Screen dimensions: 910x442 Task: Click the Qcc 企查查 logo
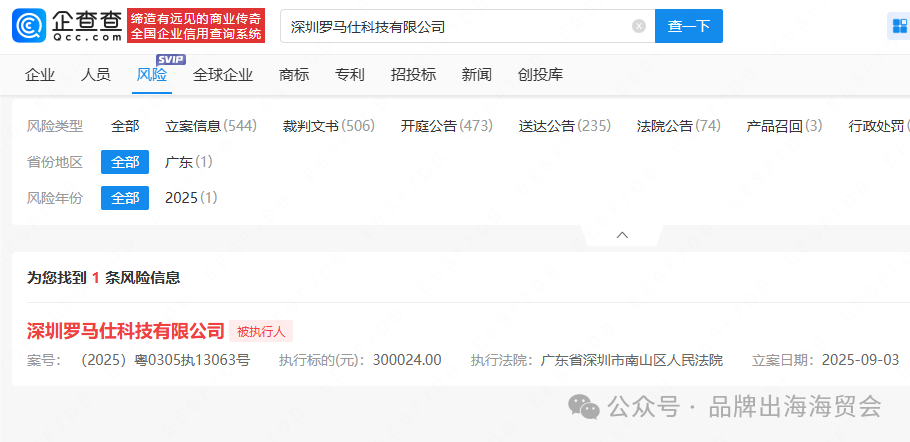pyautogui.click(x=68, y=26)
